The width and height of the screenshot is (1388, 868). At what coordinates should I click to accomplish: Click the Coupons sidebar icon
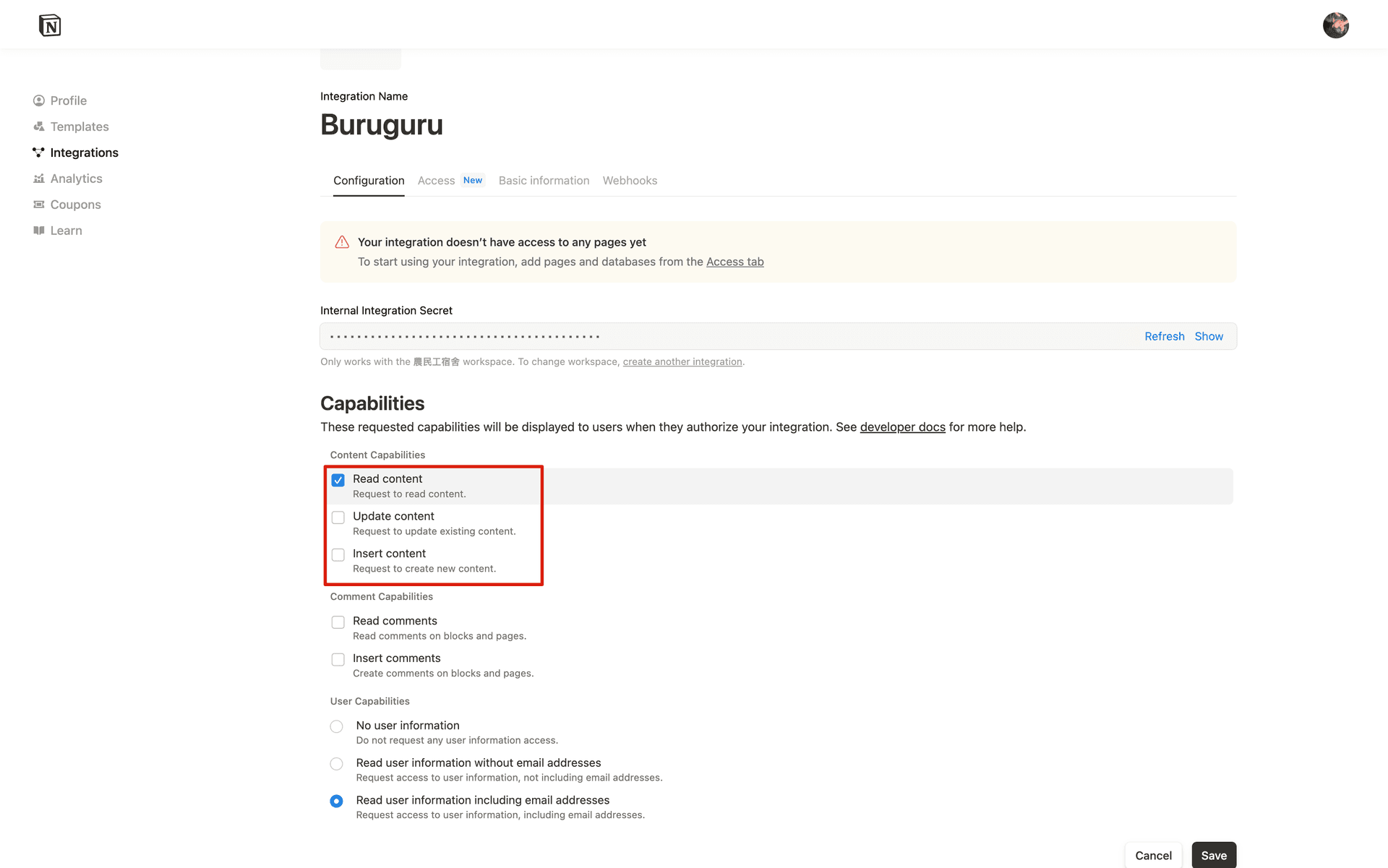point(39,205)
